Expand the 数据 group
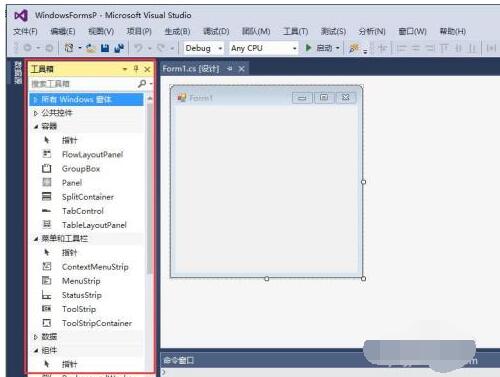 (35, 337)
